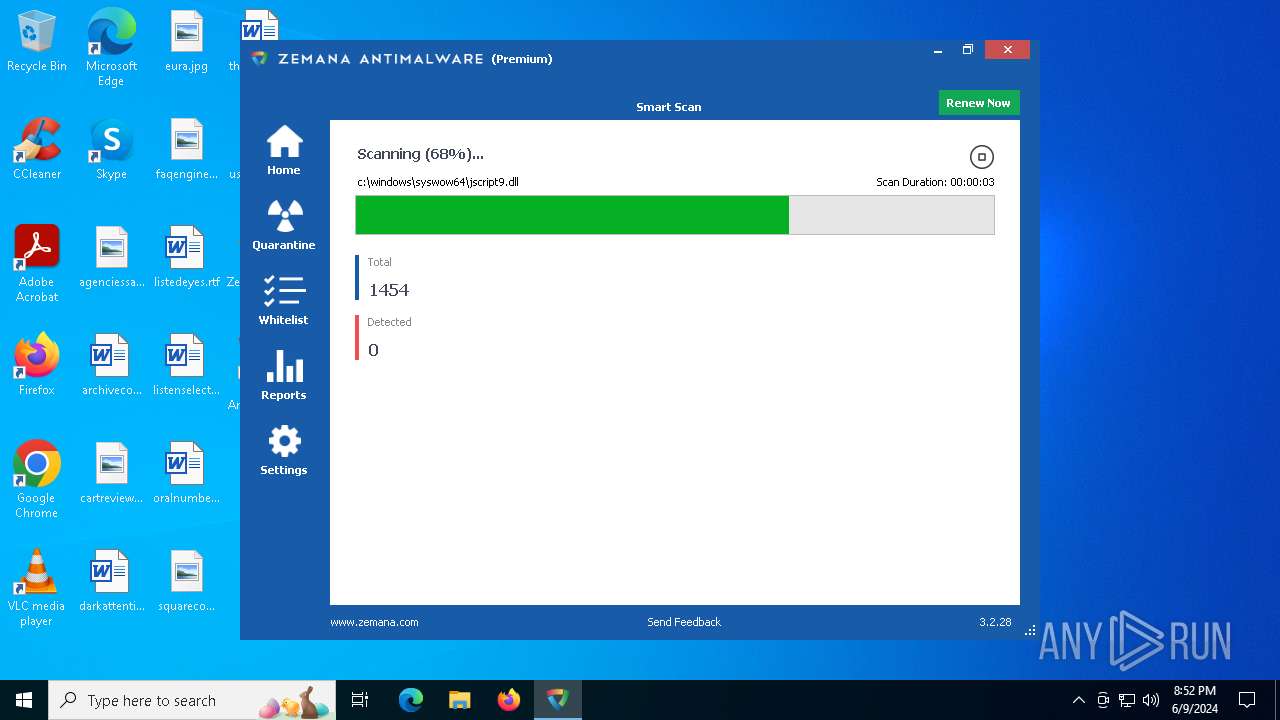Select the archiveco Word document
The height and width of the screenshot is (720, 1280).
(111, 366)
